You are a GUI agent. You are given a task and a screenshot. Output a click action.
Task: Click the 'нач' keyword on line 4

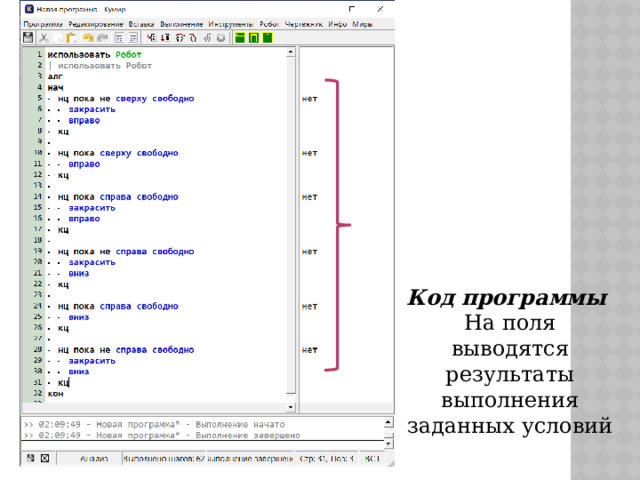(55, 87)
